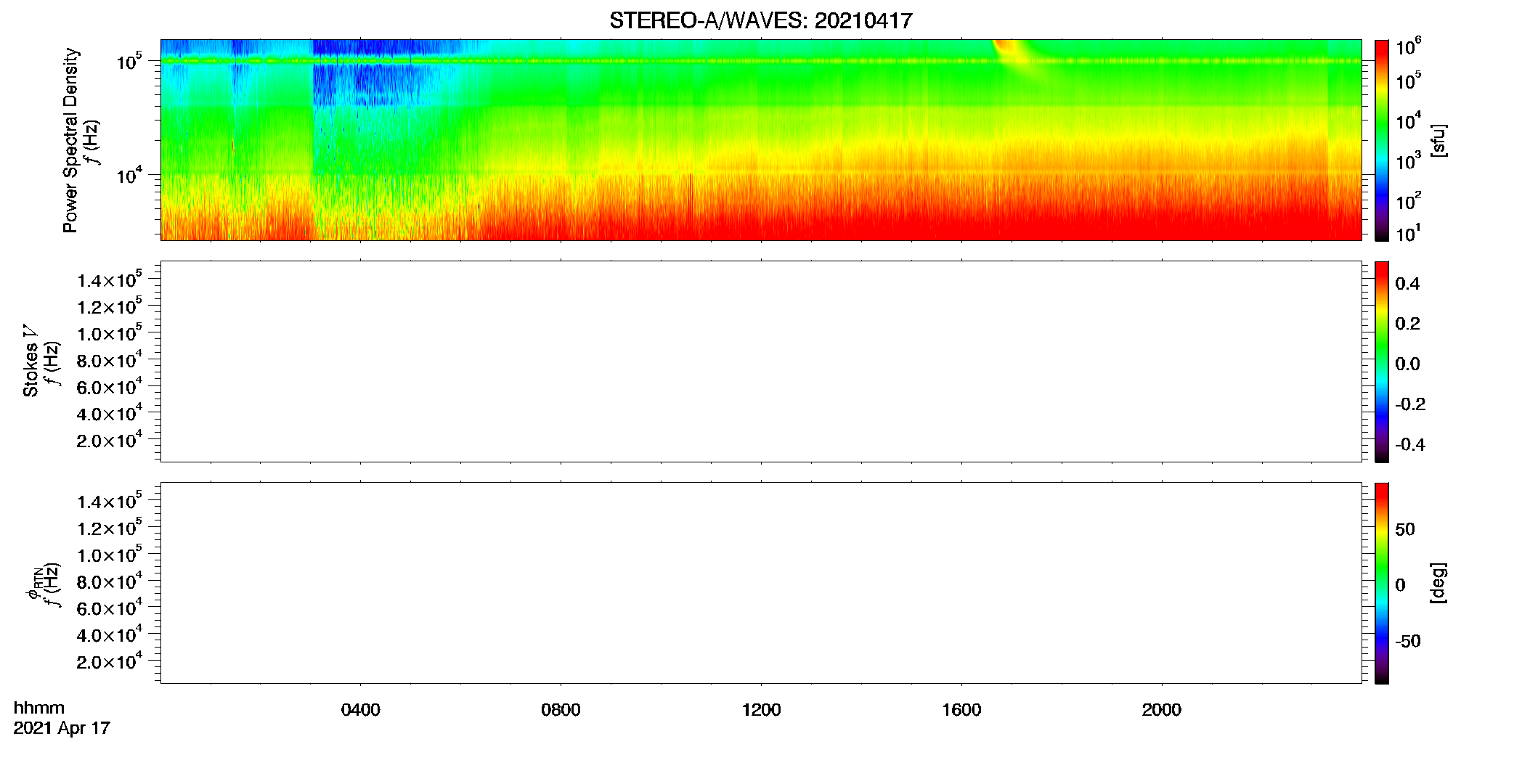Click the 0400 time axis label
1522x784 pixels.
361,710
